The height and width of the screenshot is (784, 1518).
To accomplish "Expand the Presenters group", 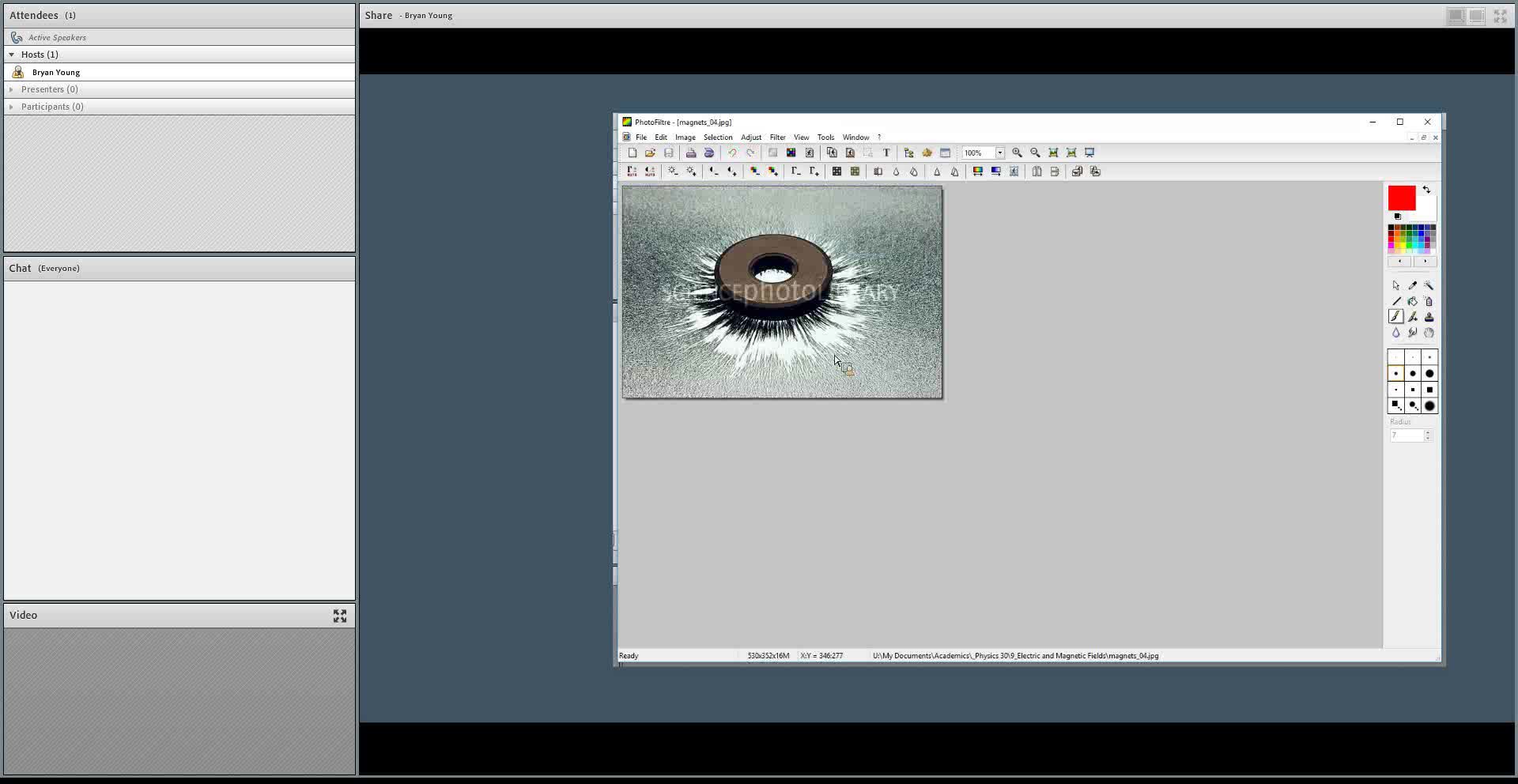I will pyautogui.click(x=11, y=89).
